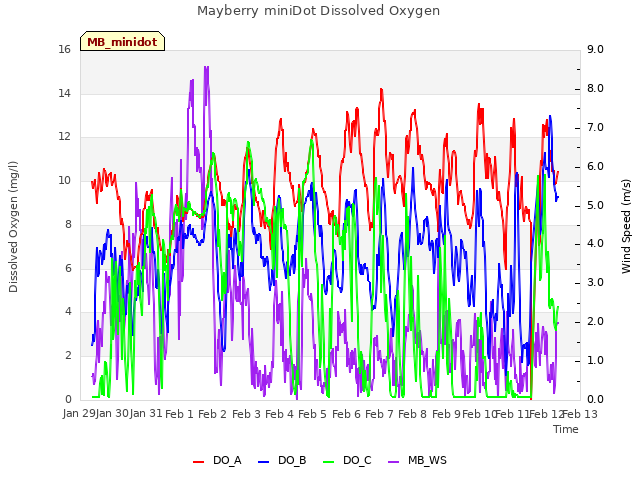Click the 7.0 value on wind axis
Viewport: 640px width, 480px height.
tap(595, 127)
